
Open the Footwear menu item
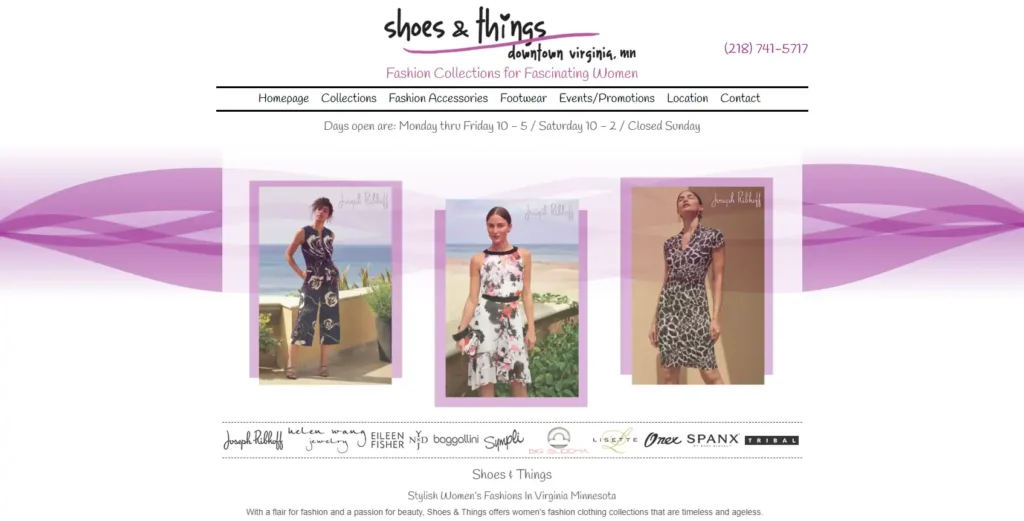pos(523,98)
